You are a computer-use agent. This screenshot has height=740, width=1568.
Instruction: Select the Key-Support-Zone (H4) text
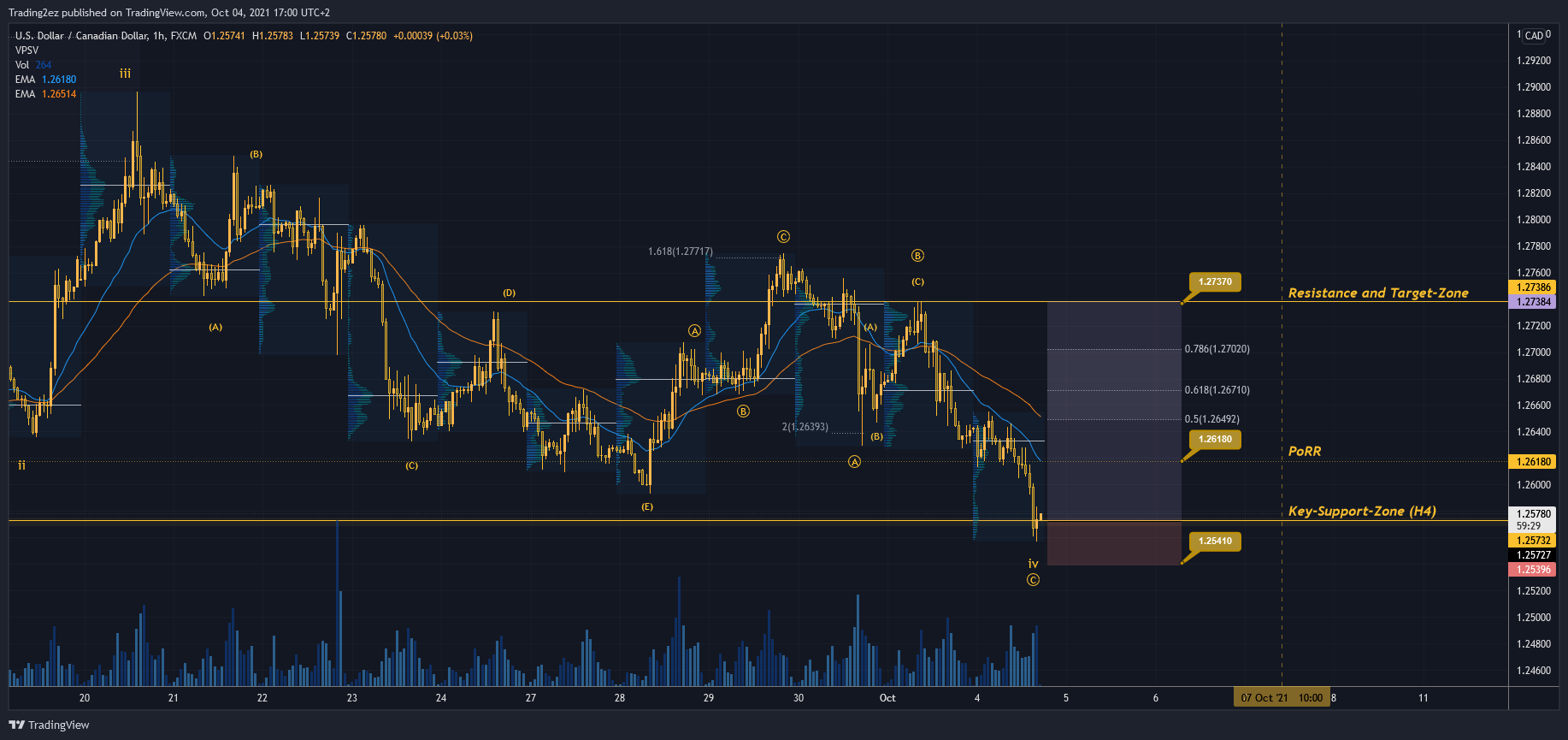(x=1362, y=511)
